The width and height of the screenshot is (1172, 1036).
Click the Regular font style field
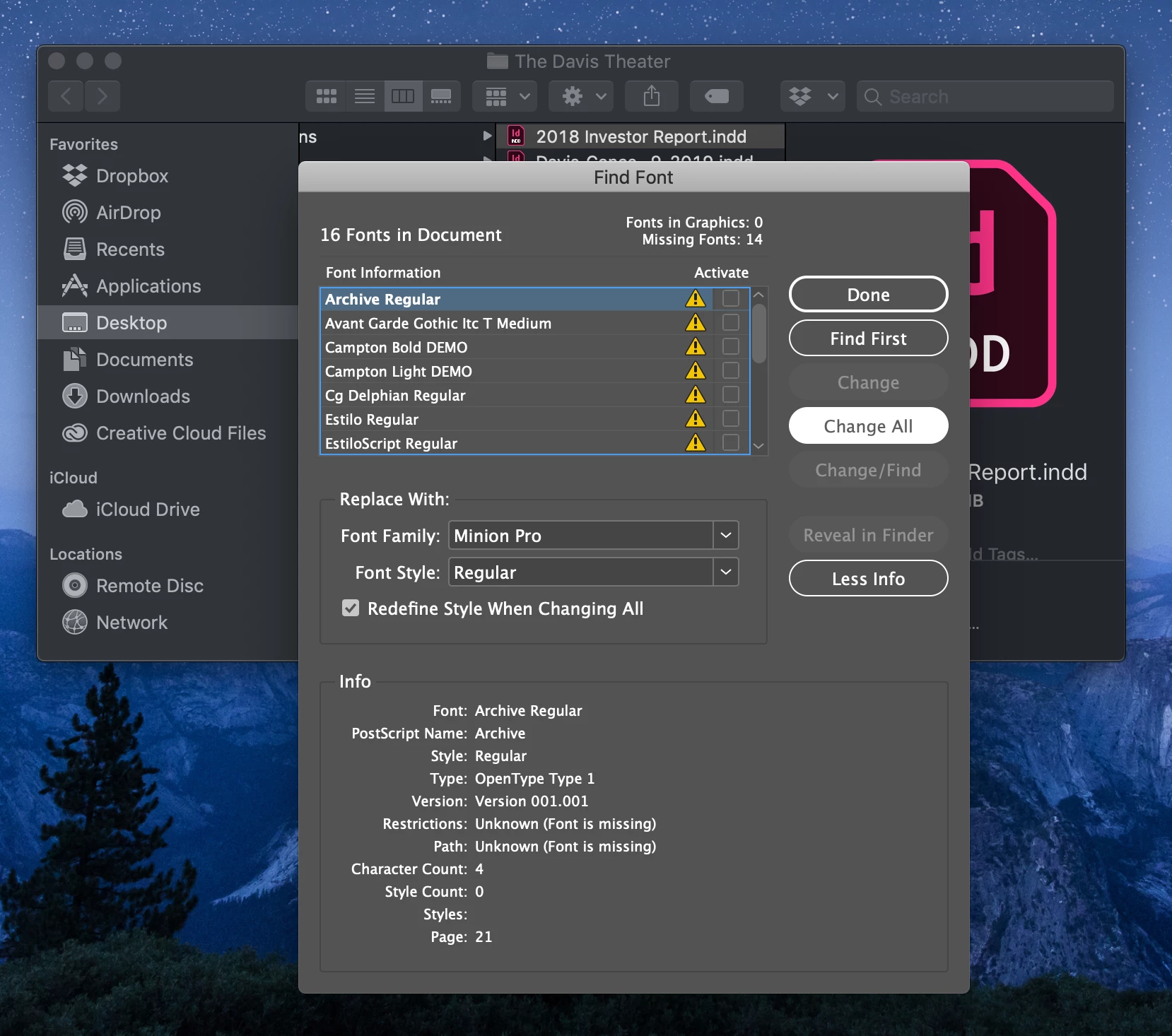(581, 572)
